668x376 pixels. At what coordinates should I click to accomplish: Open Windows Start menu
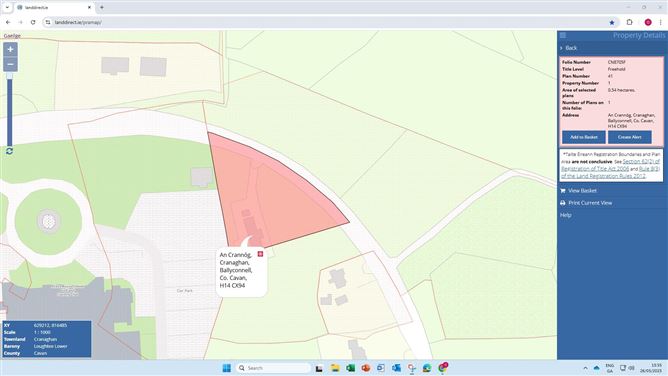[x=227, y=368]
